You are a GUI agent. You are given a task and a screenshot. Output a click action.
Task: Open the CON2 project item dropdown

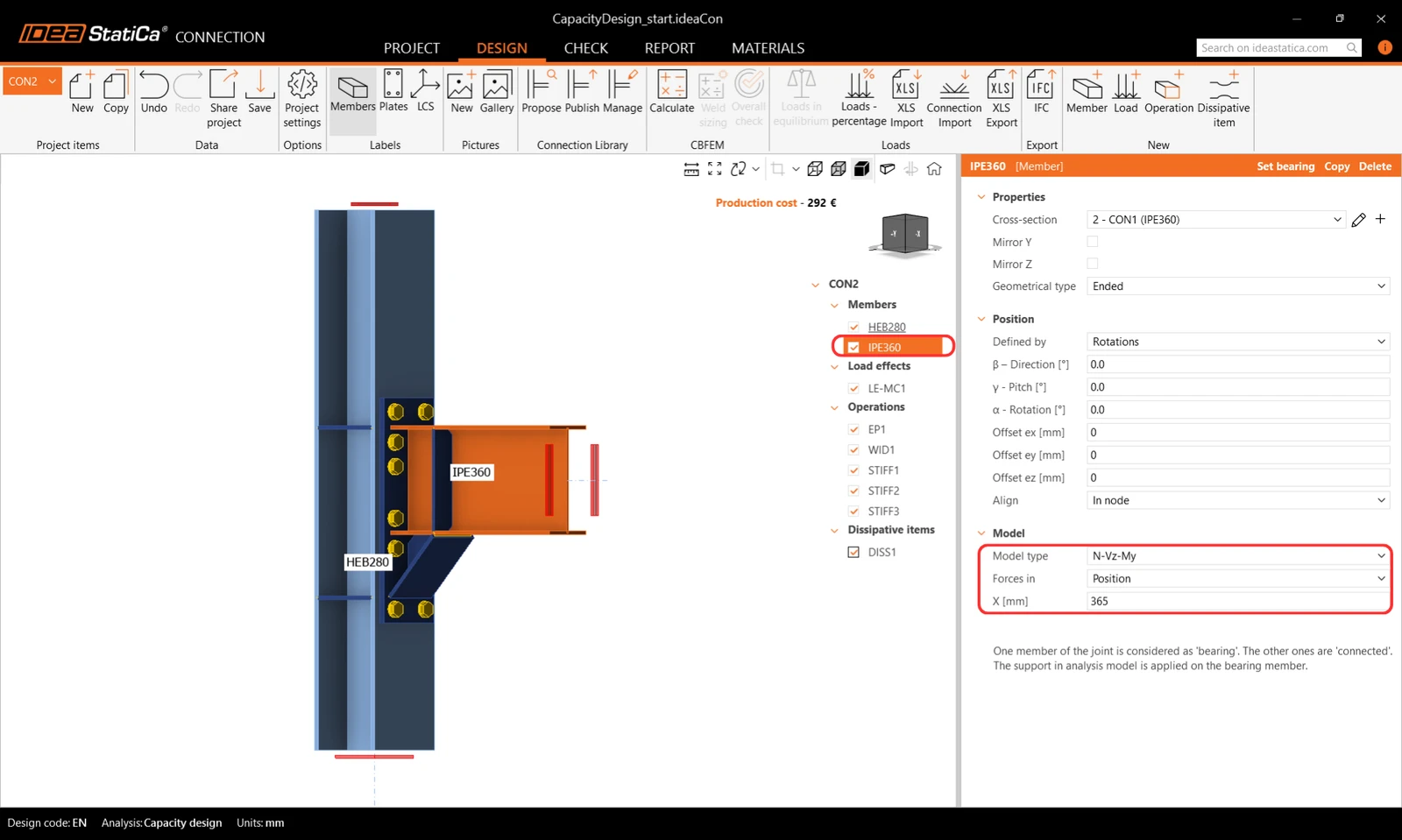(x=32, y=81)
